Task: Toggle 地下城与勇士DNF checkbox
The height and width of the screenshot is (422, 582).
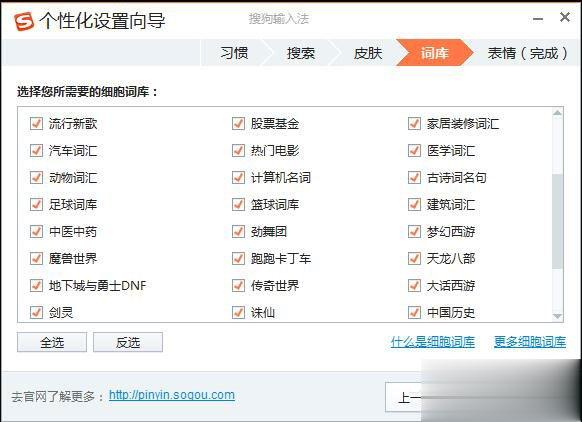Action: coord(36,285)
